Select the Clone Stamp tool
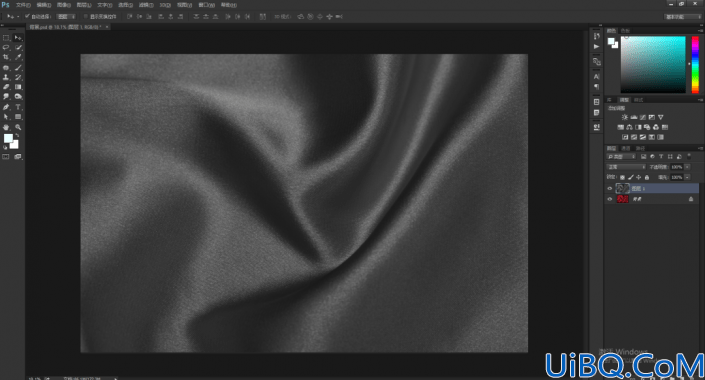The height and width of the screenshot is (380, 705). click(6, 77)
